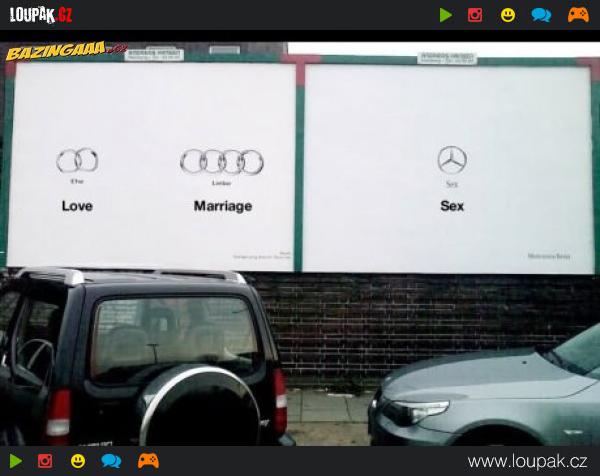This screenshot has width=600, height=476.
Task: Click the green play icon in bottom bar
Action: point(16,461)
